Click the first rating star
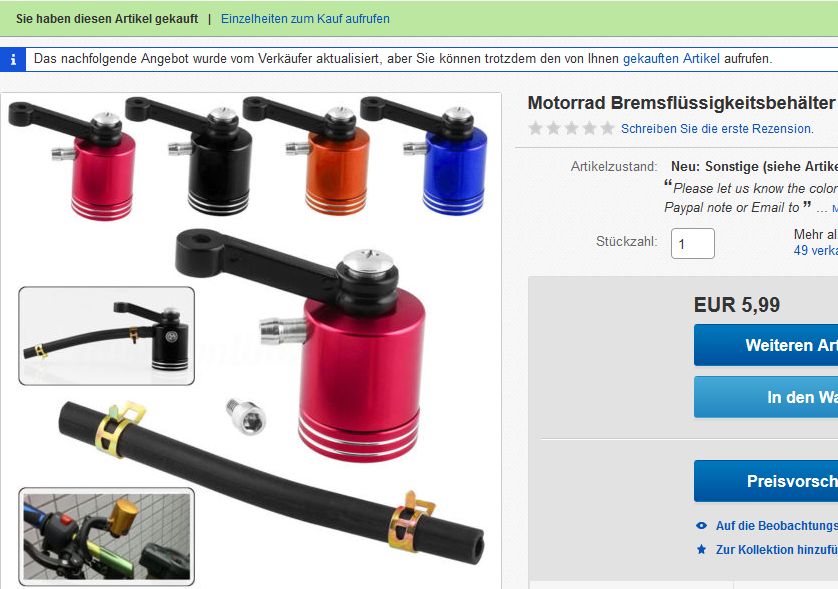Image resolution: width=838 pixels, height=589 pixels. 535,128
